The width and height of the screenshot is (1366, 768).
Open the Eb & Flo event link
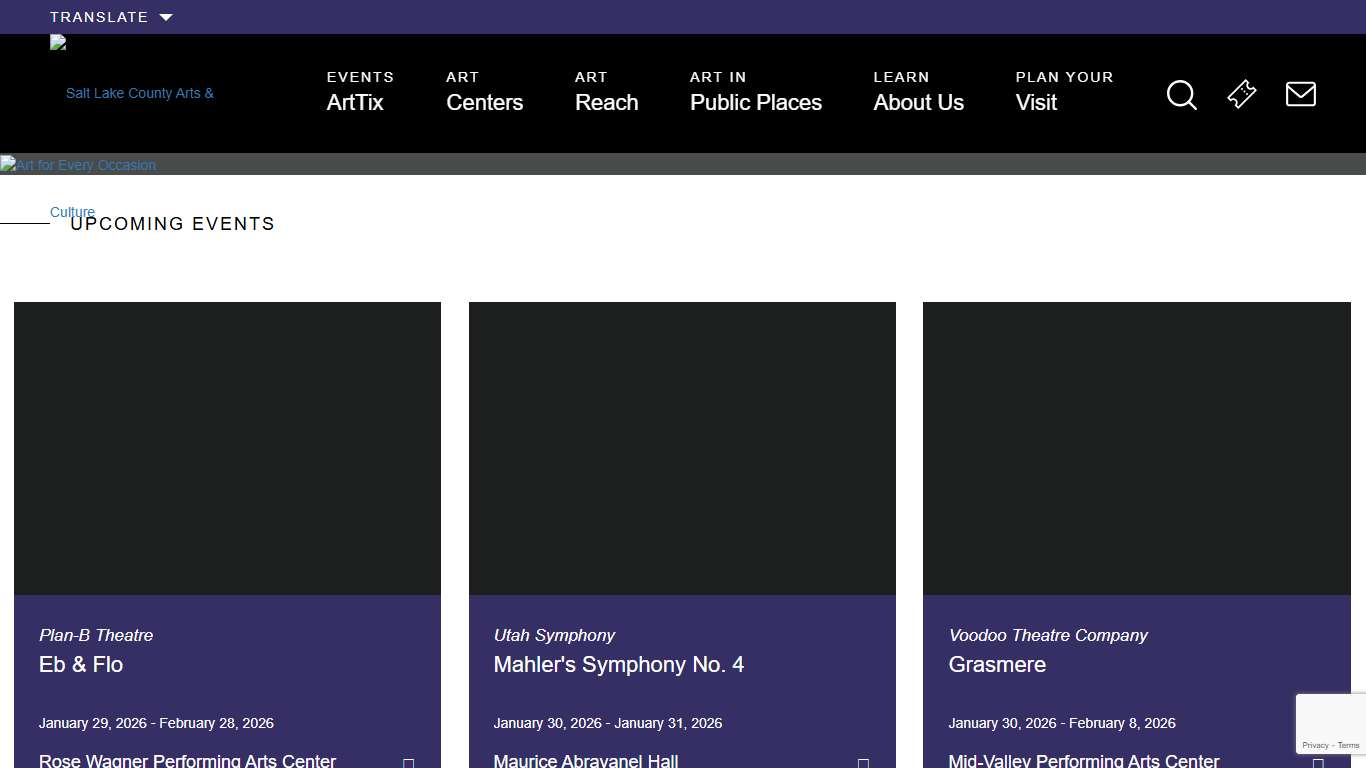[x=81, y=665]
